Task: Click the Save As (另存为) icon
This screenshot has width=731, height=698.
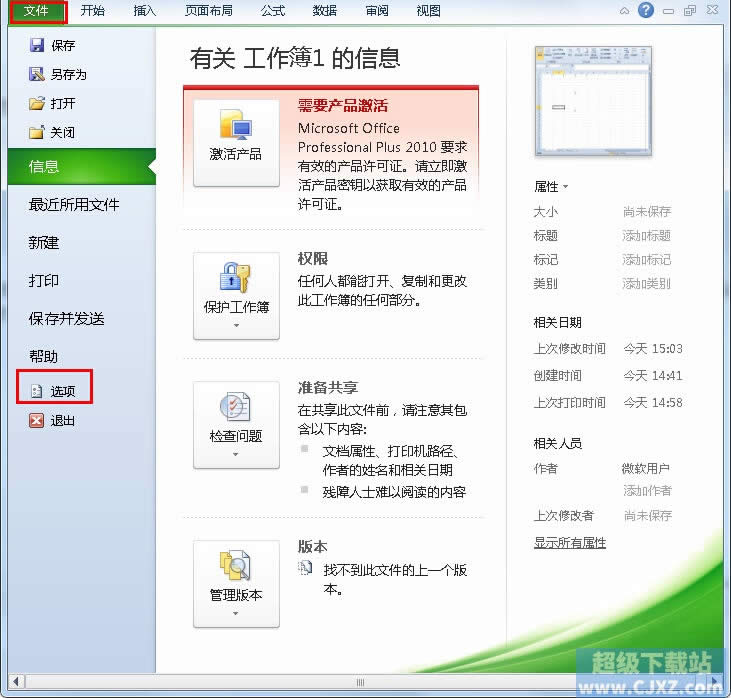Action: tap(36, 74)
